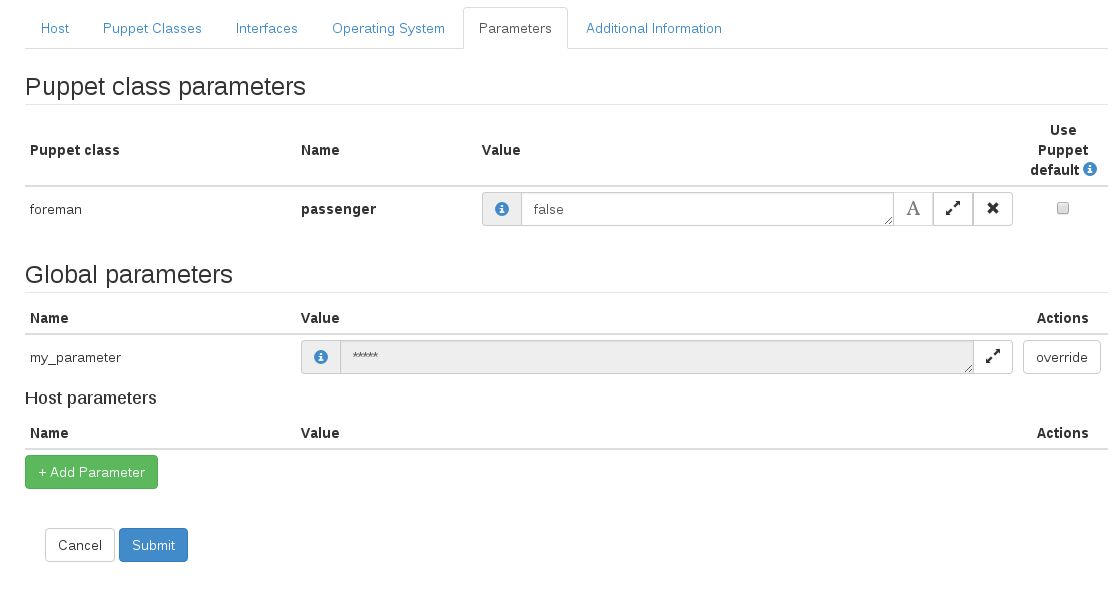Expand the passenger value to fullscreen editor
1118x614 pixels.
(x=953, y=209)
